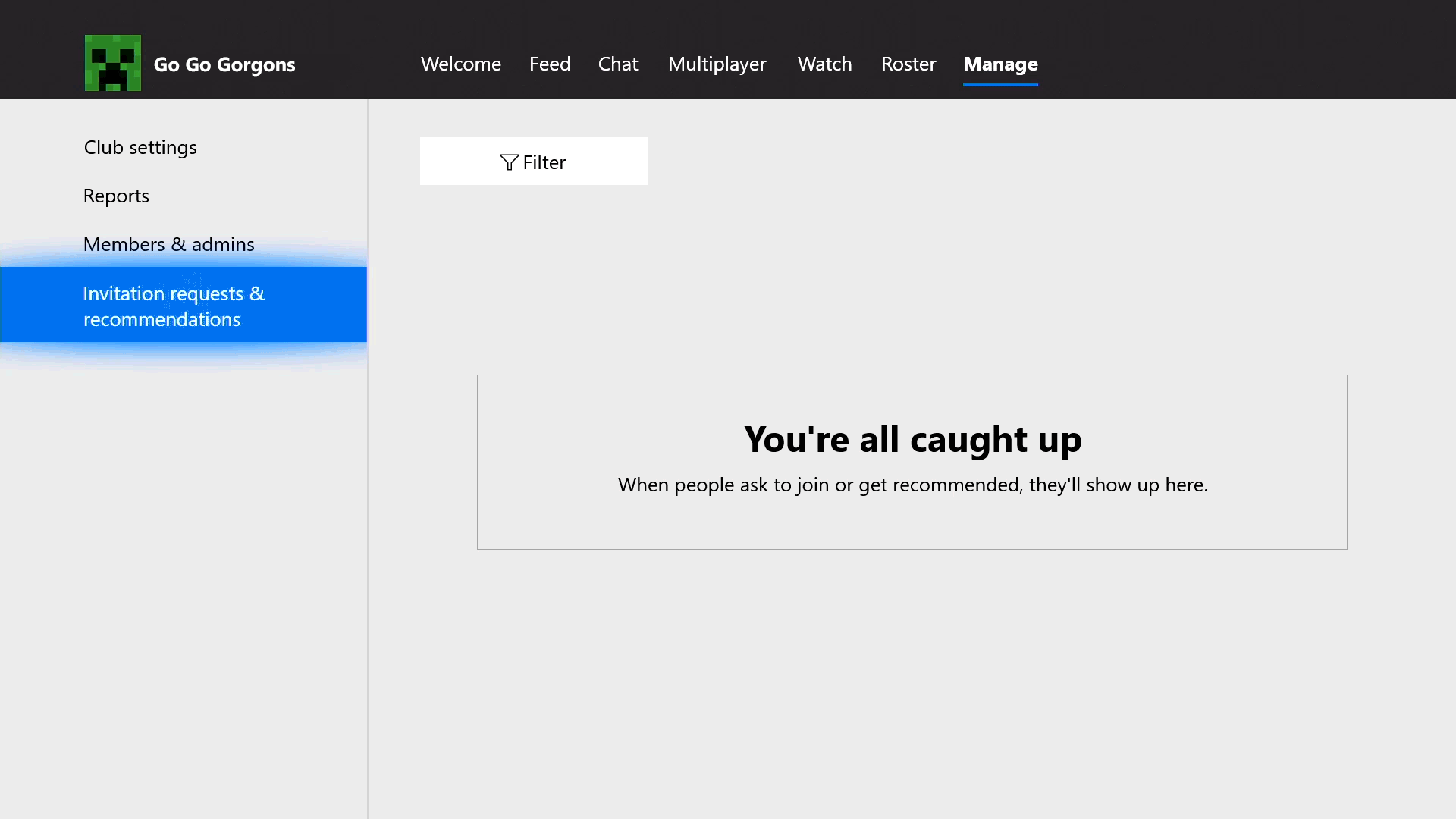1456x819 pixels.
Task: Switch to the Welcome tab
Action: click(460, 64)
